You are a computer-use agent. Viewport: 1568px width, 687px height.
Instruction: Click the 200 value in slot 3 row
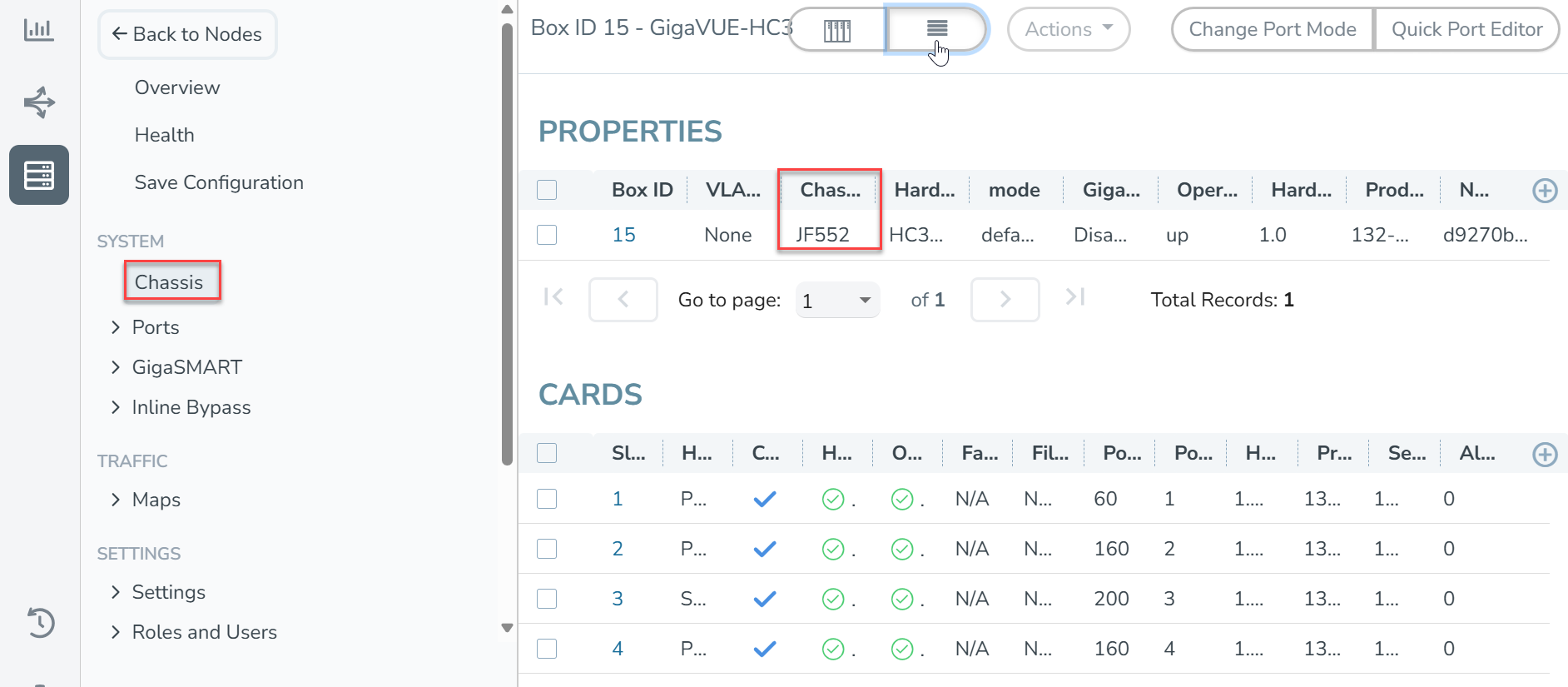[1111, 599]
